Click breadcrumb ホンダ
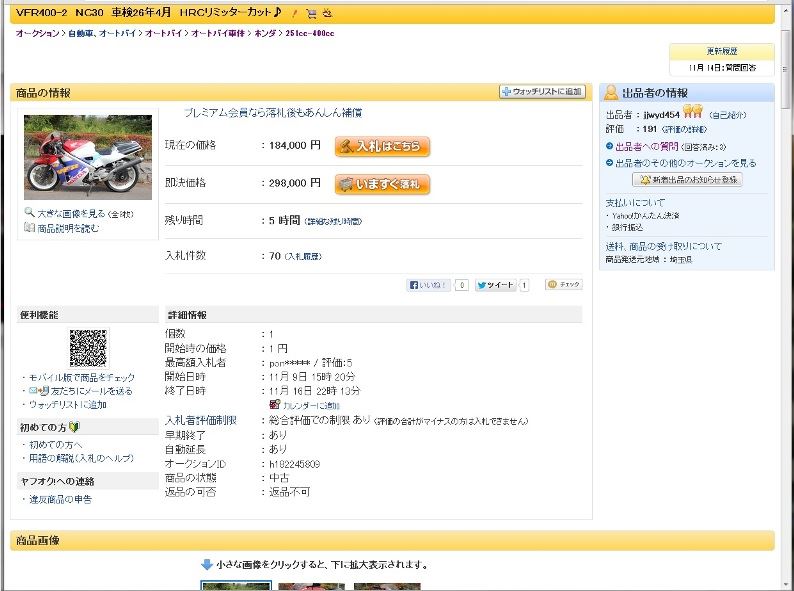Screen dimensions: 794x591 [x=265, y=33]
